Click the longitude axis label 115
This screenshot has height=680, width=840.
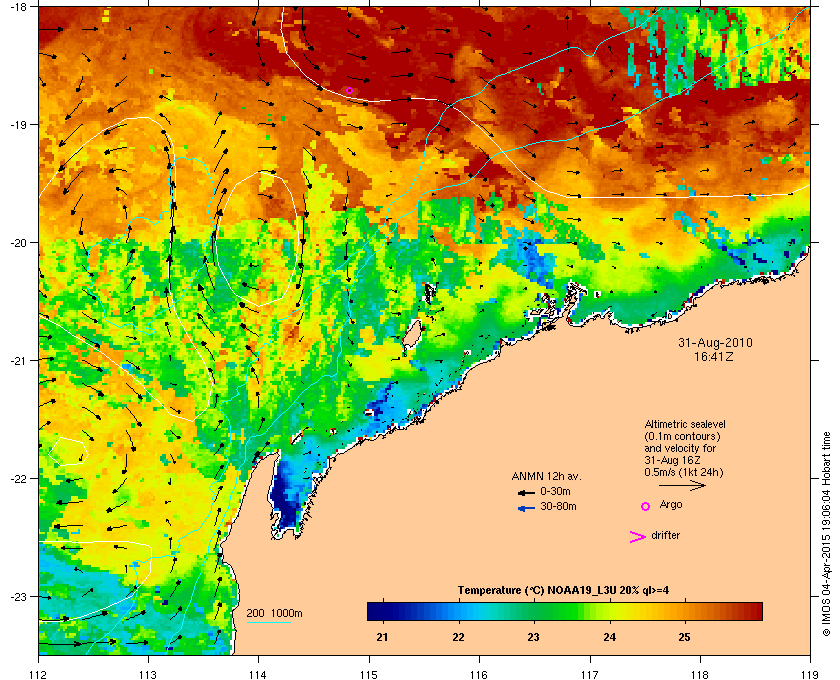369,675
